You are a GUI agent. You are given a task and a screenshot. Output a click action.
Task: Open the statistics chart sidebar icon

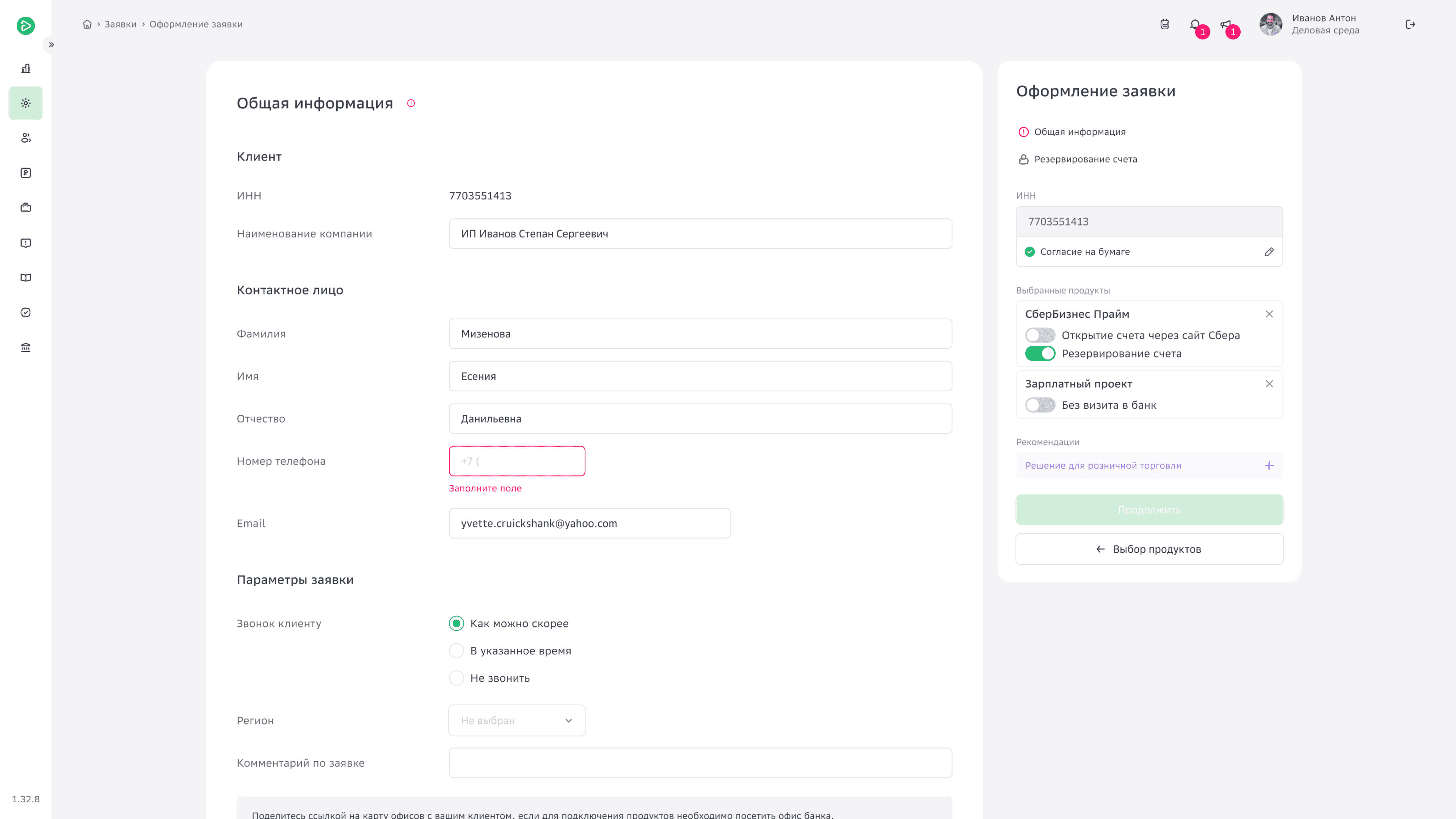click(x=25, y=68)
